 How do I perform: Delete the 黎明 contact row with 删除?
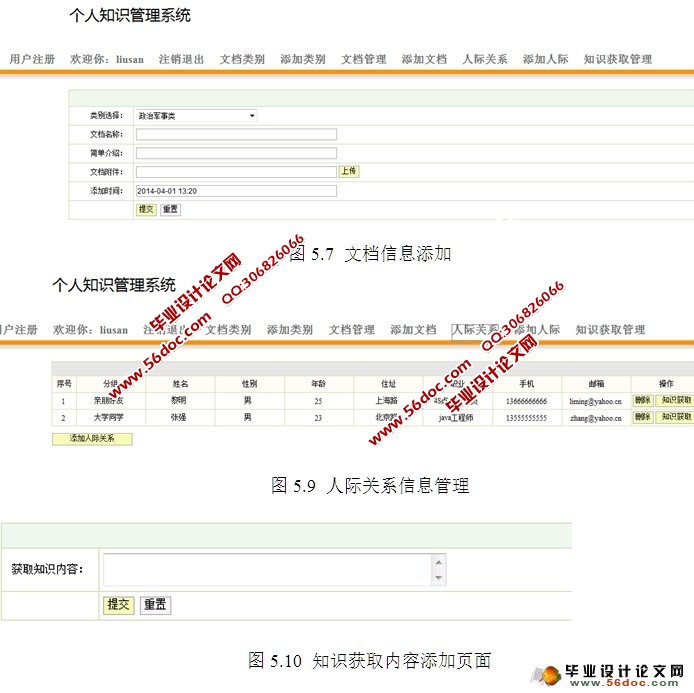click(642, 400)
